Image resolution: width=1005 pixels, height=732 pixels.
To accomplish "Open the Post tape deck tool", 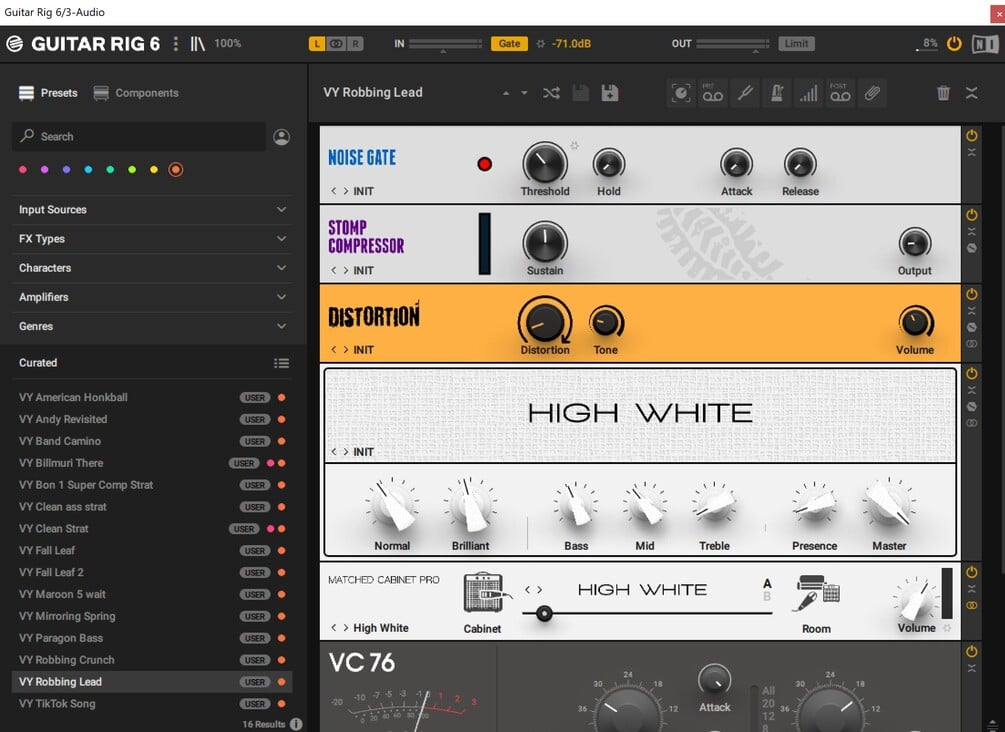I will pos(840,94).
